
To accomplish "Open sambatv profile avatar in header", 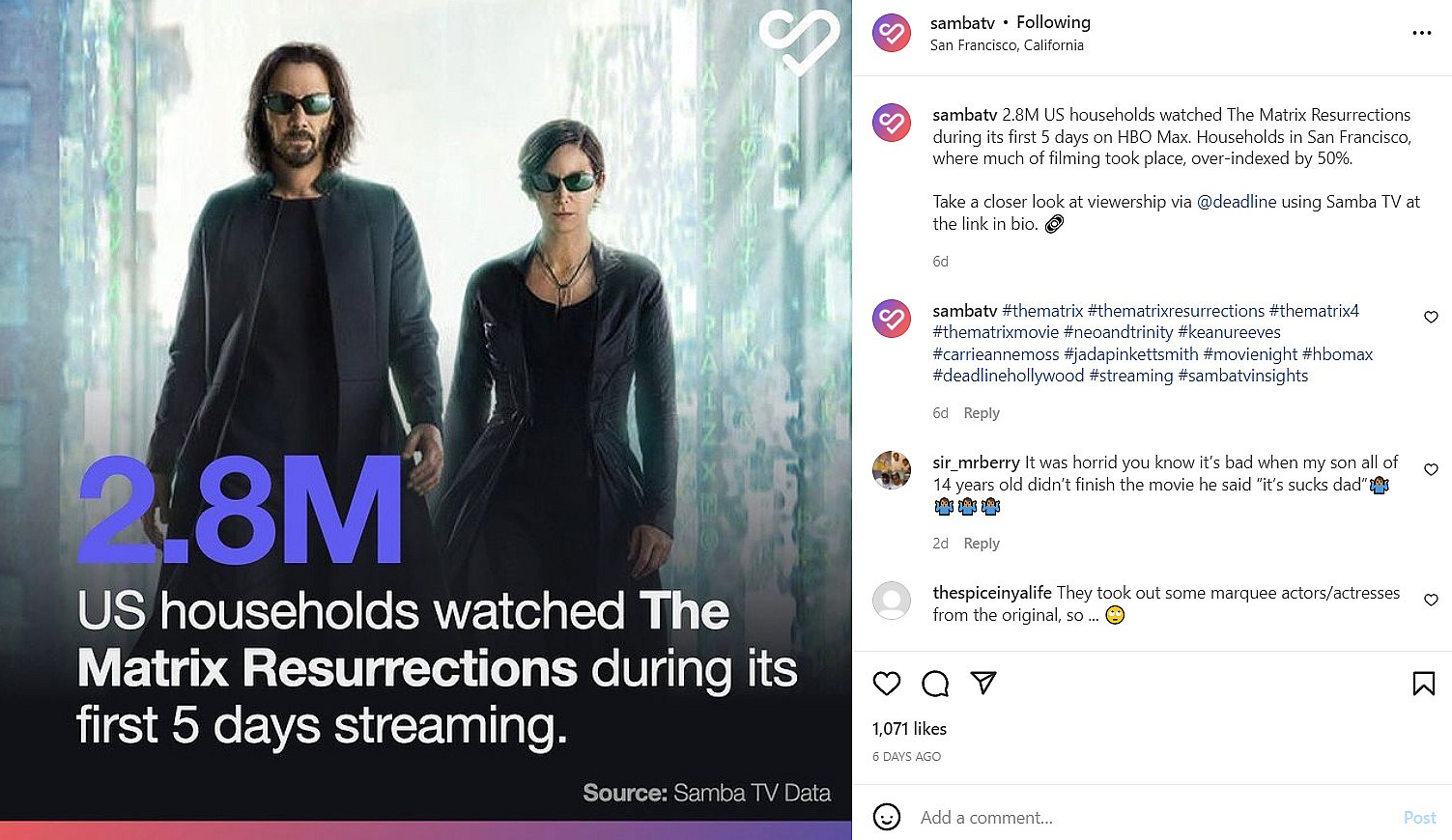I will [892, 33].
